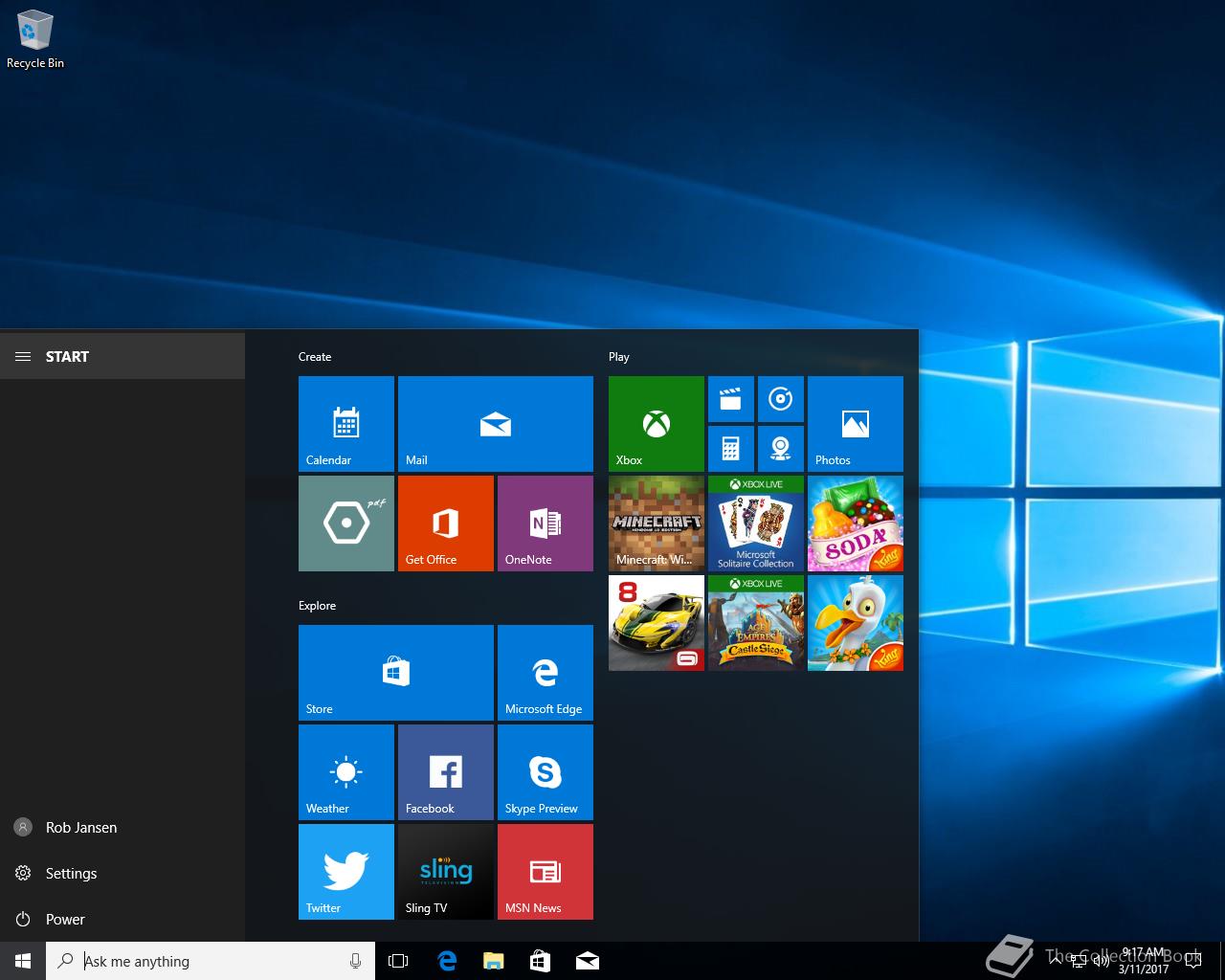This screenshot has width=1225, height=980.
Task: Open the Sling TV tile
Action: [x=446, y=872]
